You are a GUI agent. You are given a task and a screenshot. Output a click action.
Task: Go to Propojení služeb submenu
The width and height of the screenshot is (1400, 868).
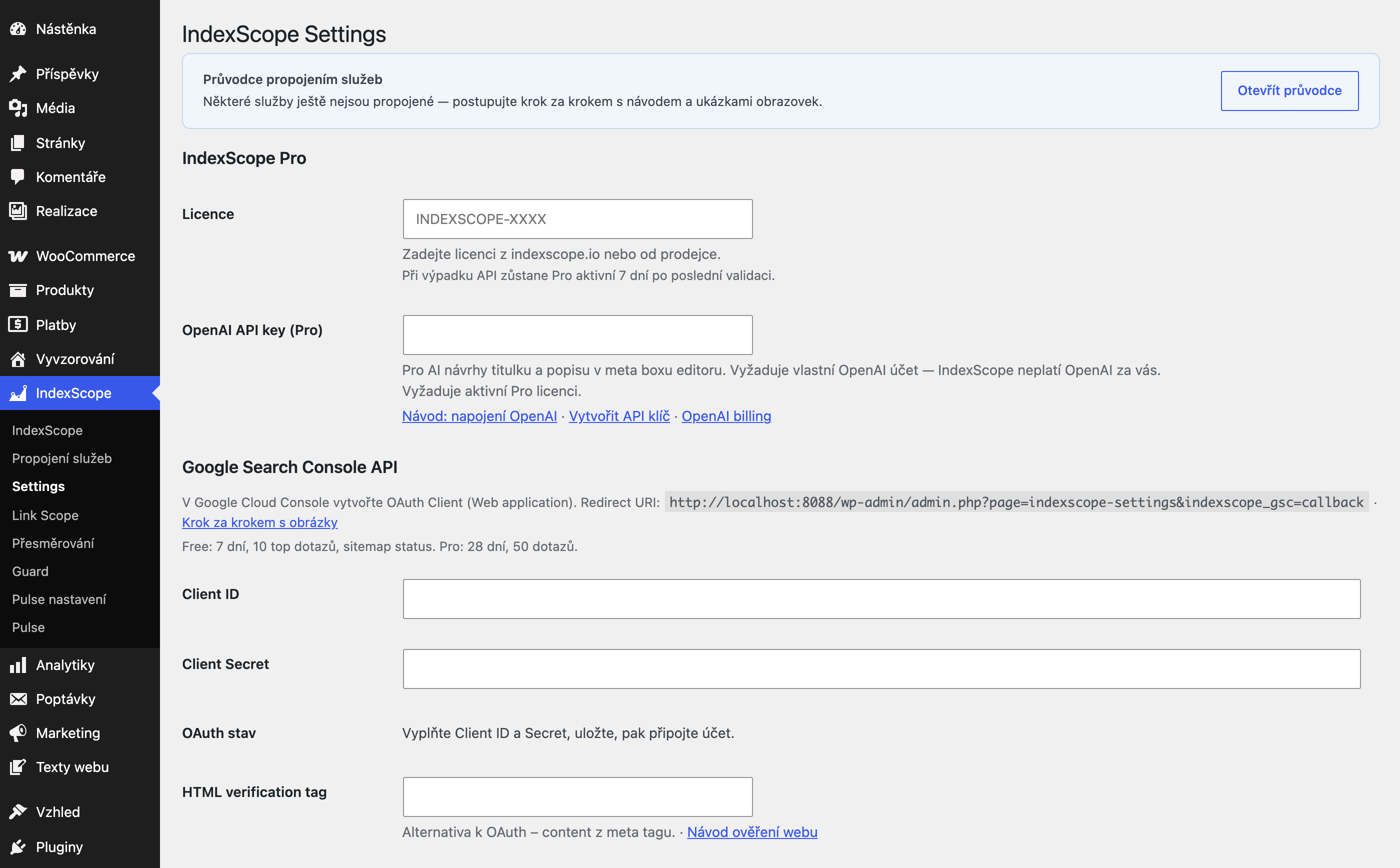coord(62,458)
